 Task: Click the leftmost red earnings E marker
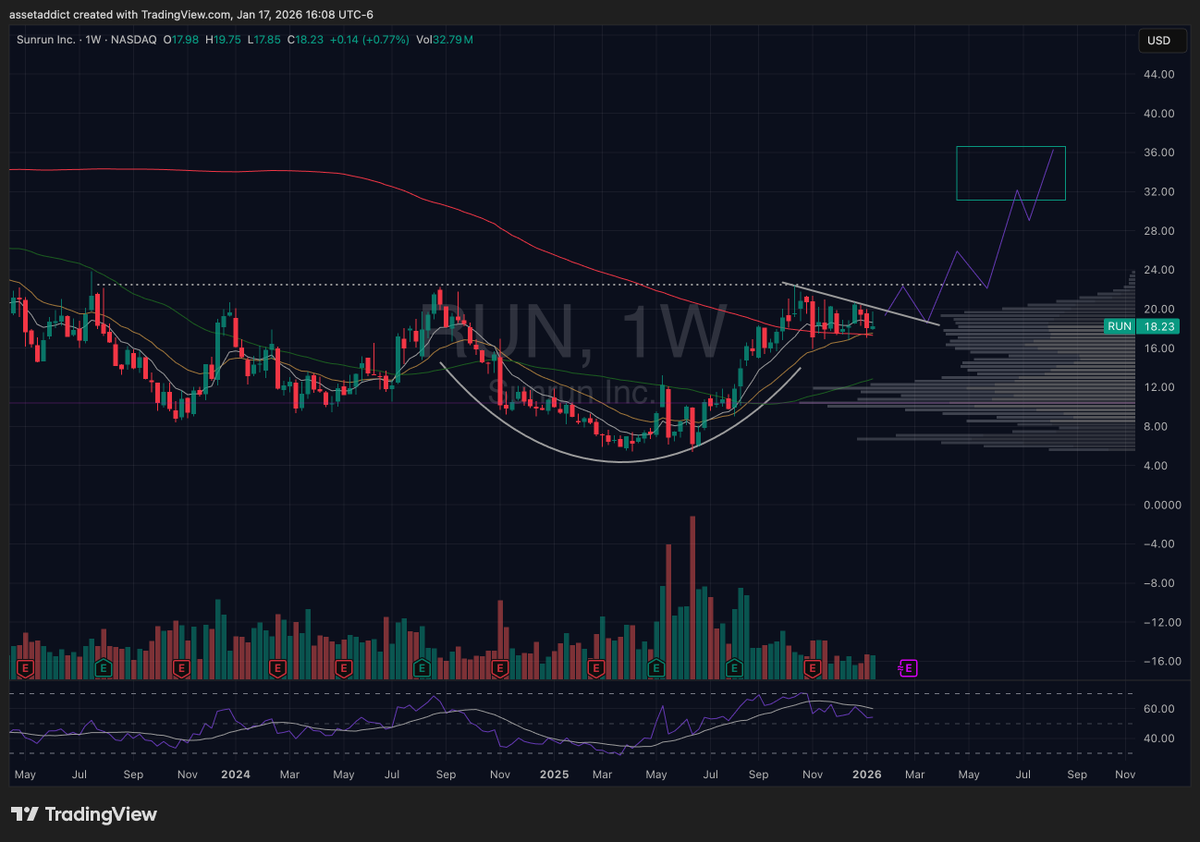[x=26, y=668]
